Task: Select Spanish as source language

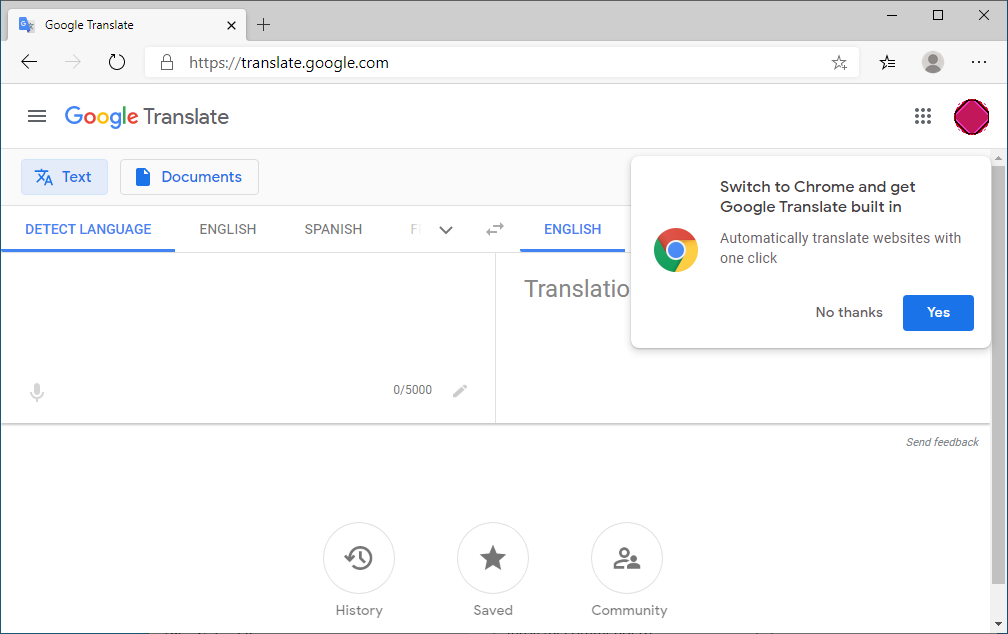Action: (x=333, y=230)
